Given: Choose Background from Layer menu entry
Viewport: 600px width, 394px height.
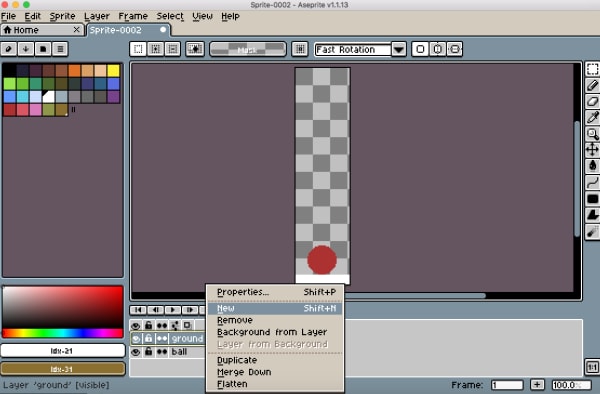Looking at the screenshot, I should (275, 332).
